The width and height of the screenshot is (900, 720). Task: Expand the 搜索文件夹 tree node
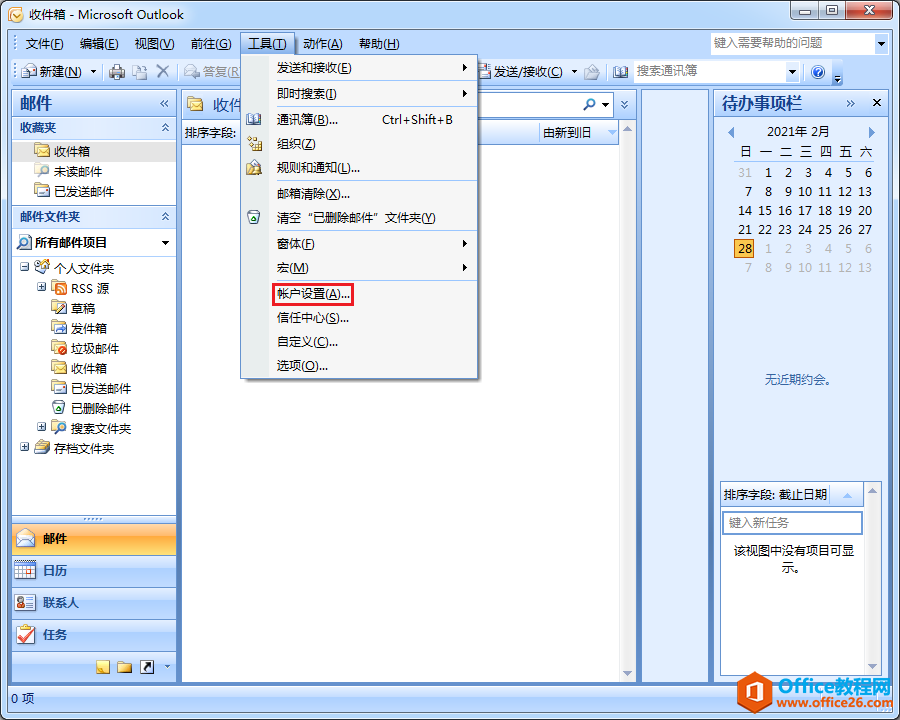point(41,427)
